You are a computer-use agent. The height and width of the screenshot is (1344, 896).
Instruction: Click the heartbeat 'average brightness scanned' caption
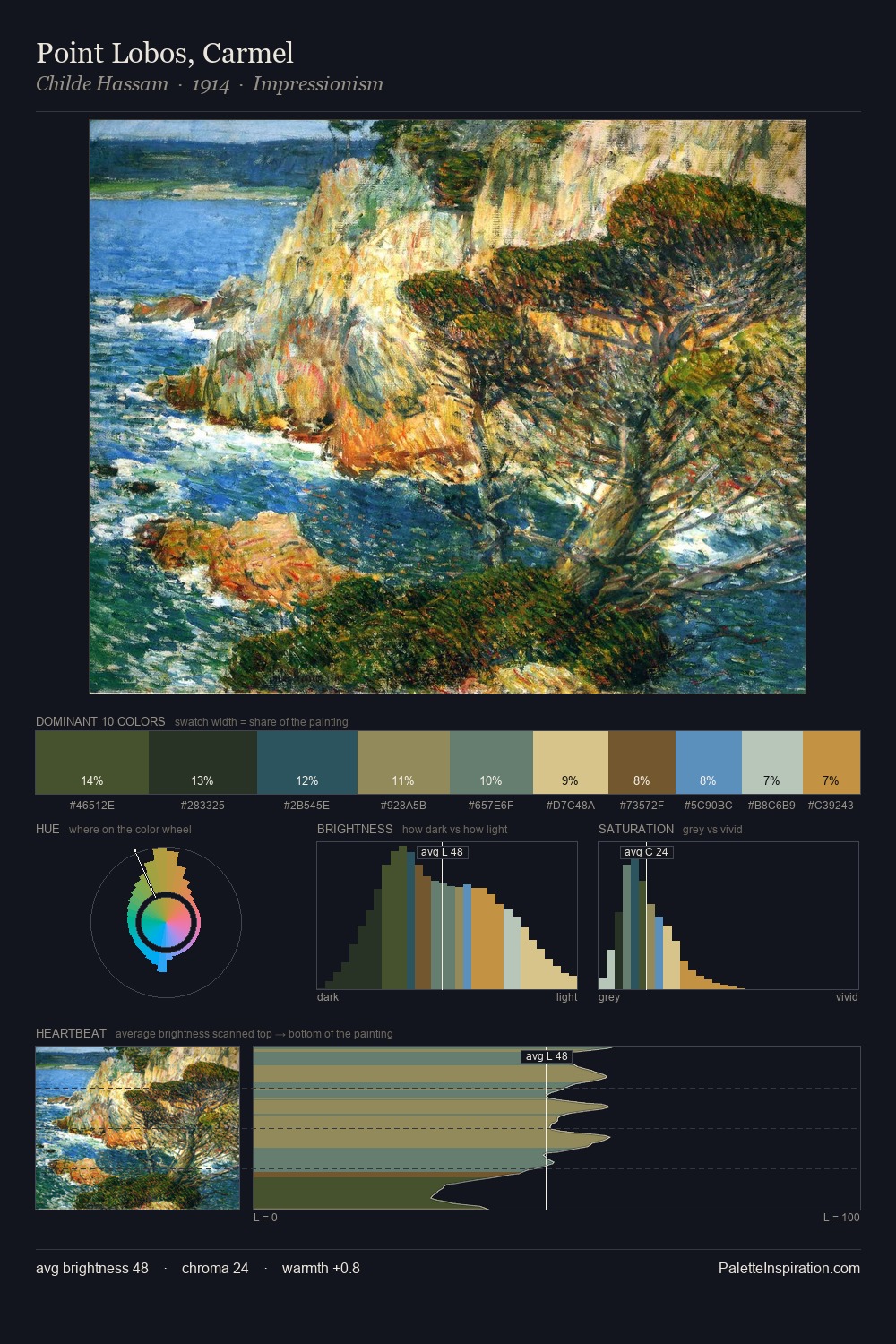point(254,1034)
